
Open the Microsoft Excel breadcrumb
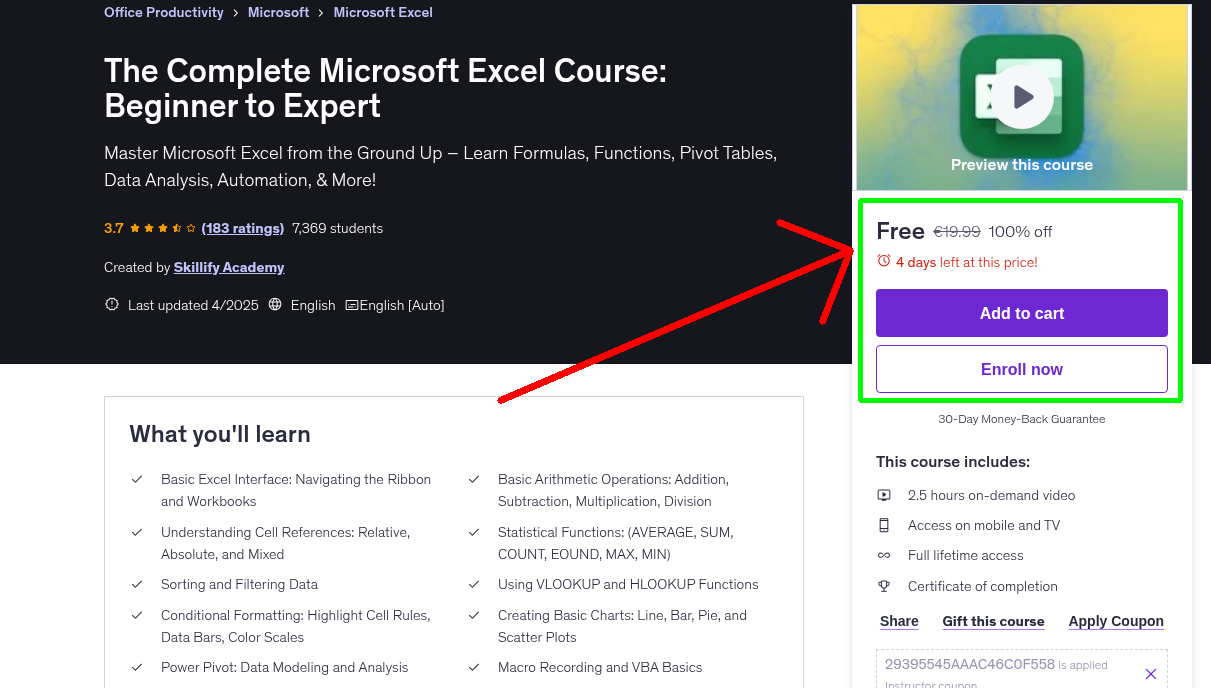(x=383, y=12)
